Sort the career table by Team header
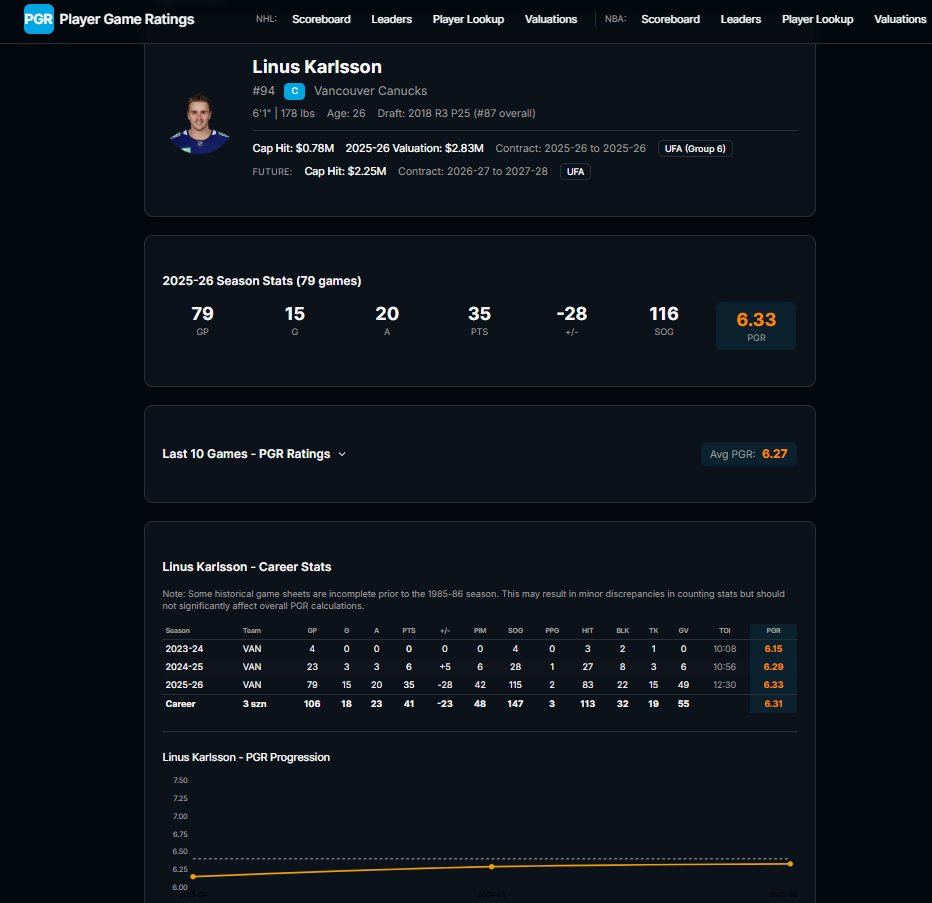 [x=251, y=631]
